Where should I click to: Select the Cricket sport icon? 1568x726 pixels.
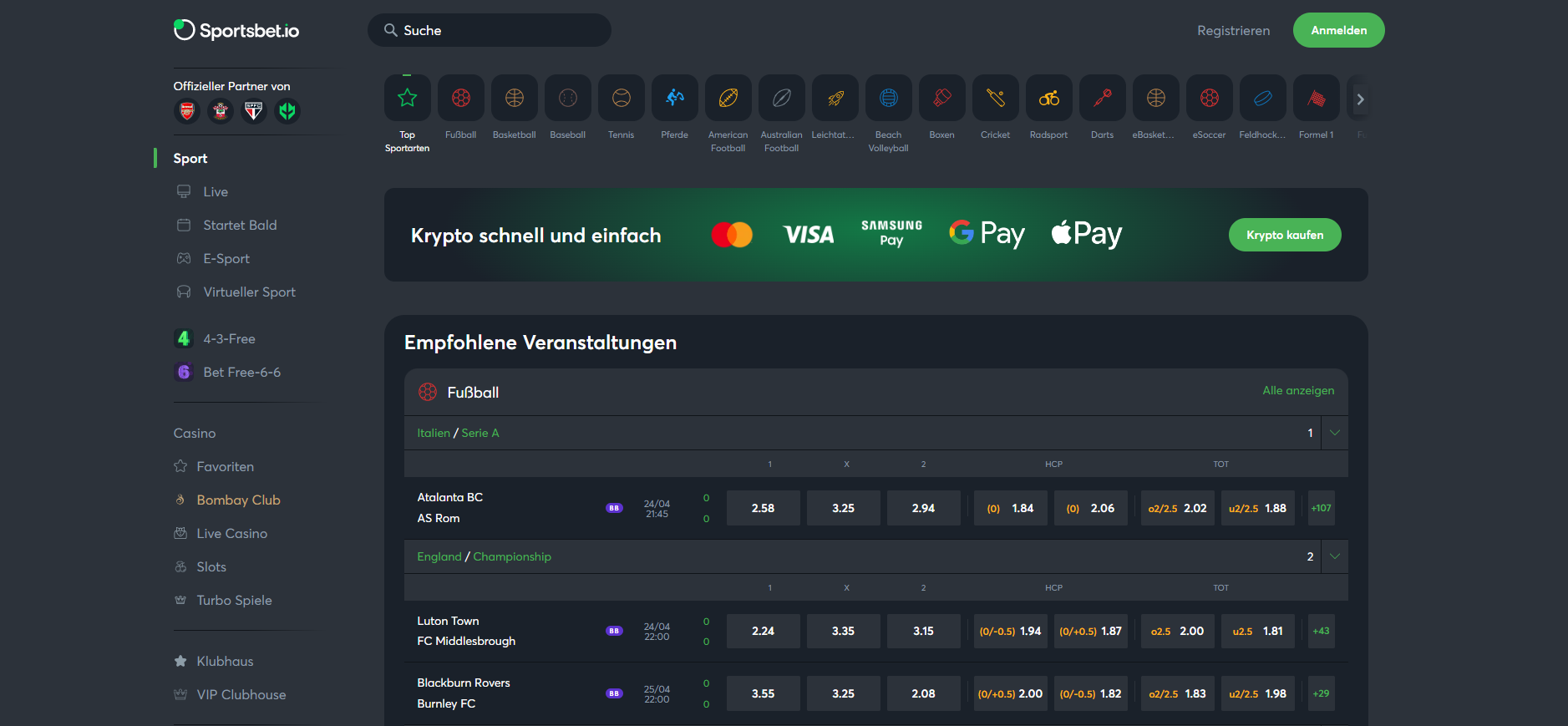click(x=996, y=99)
